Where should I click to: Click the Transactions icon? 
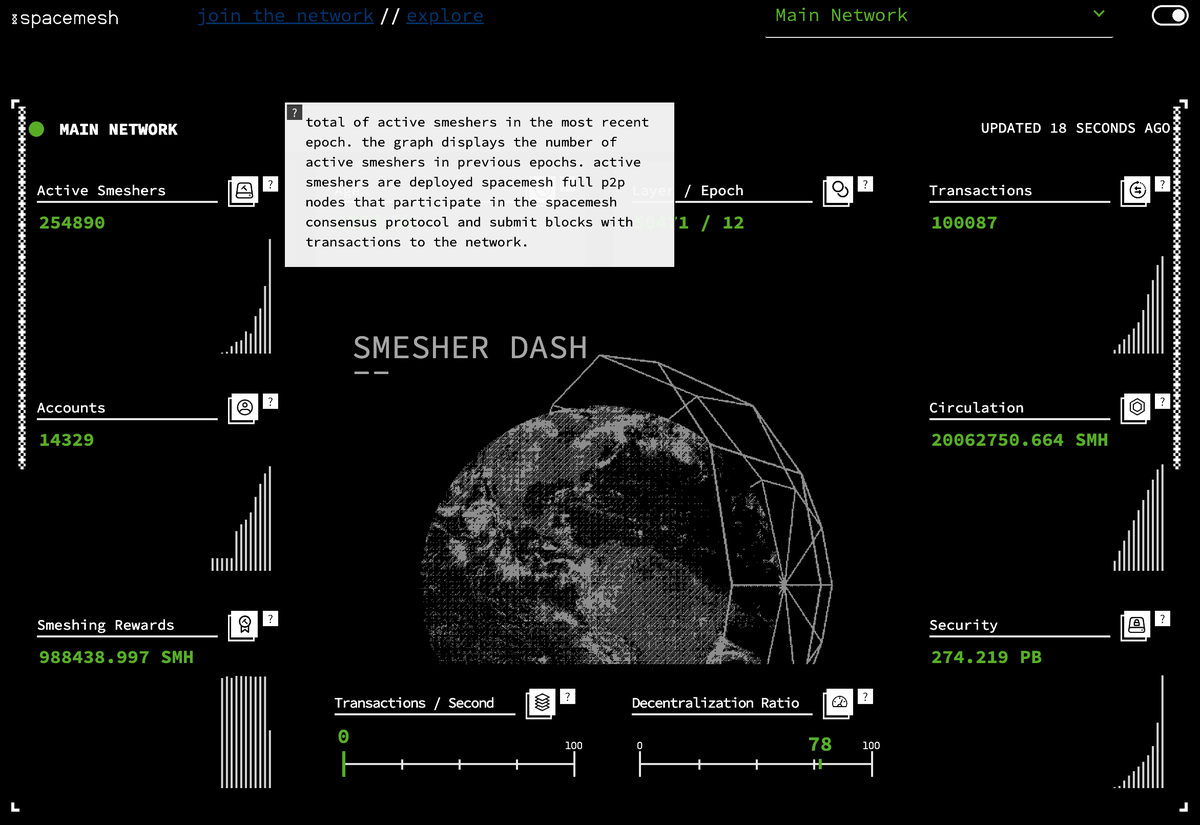(1136, 190)
